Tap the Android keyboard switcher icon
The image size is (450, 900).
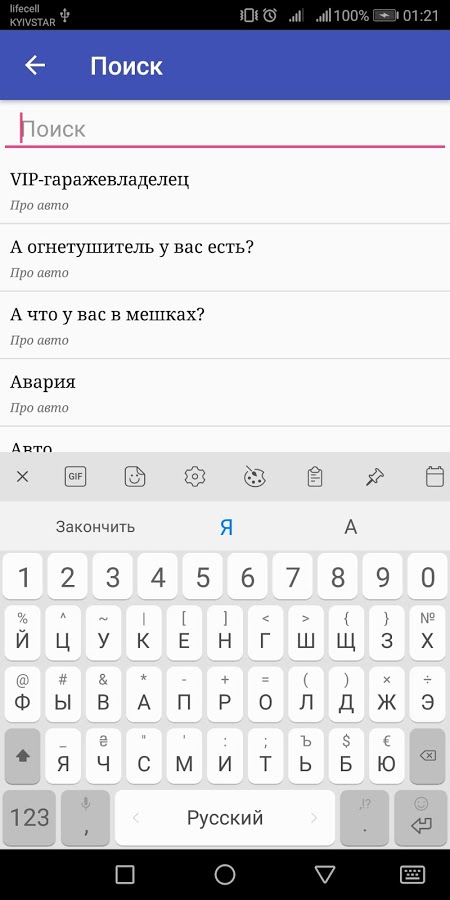pyautogui.click(x=412, y=874)
